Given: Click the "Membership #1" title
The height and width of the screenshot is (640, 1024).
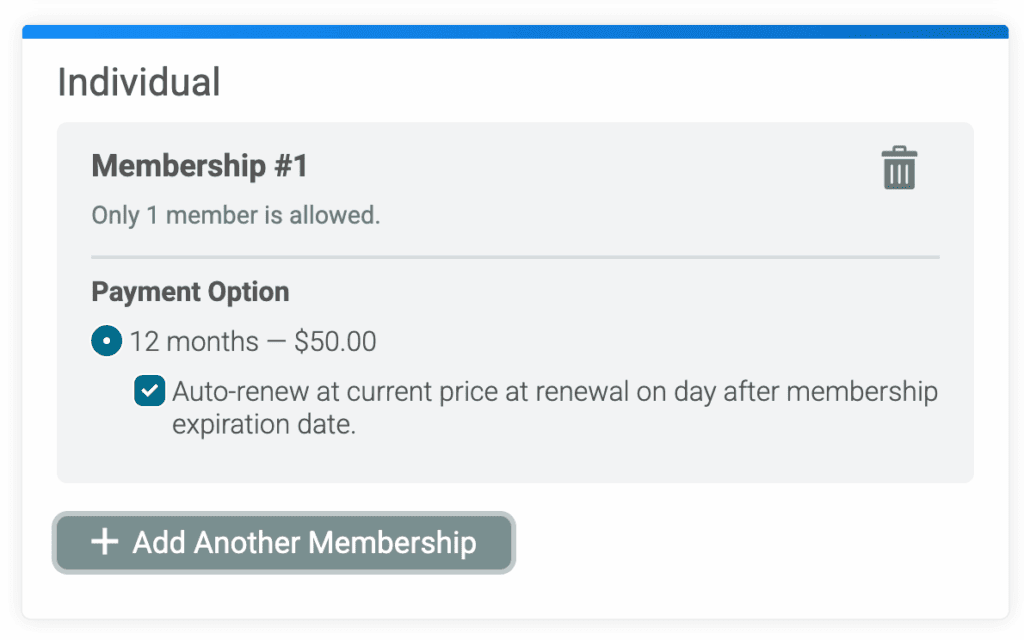Looking at the screenshot, I should click(x=199, y=166).
